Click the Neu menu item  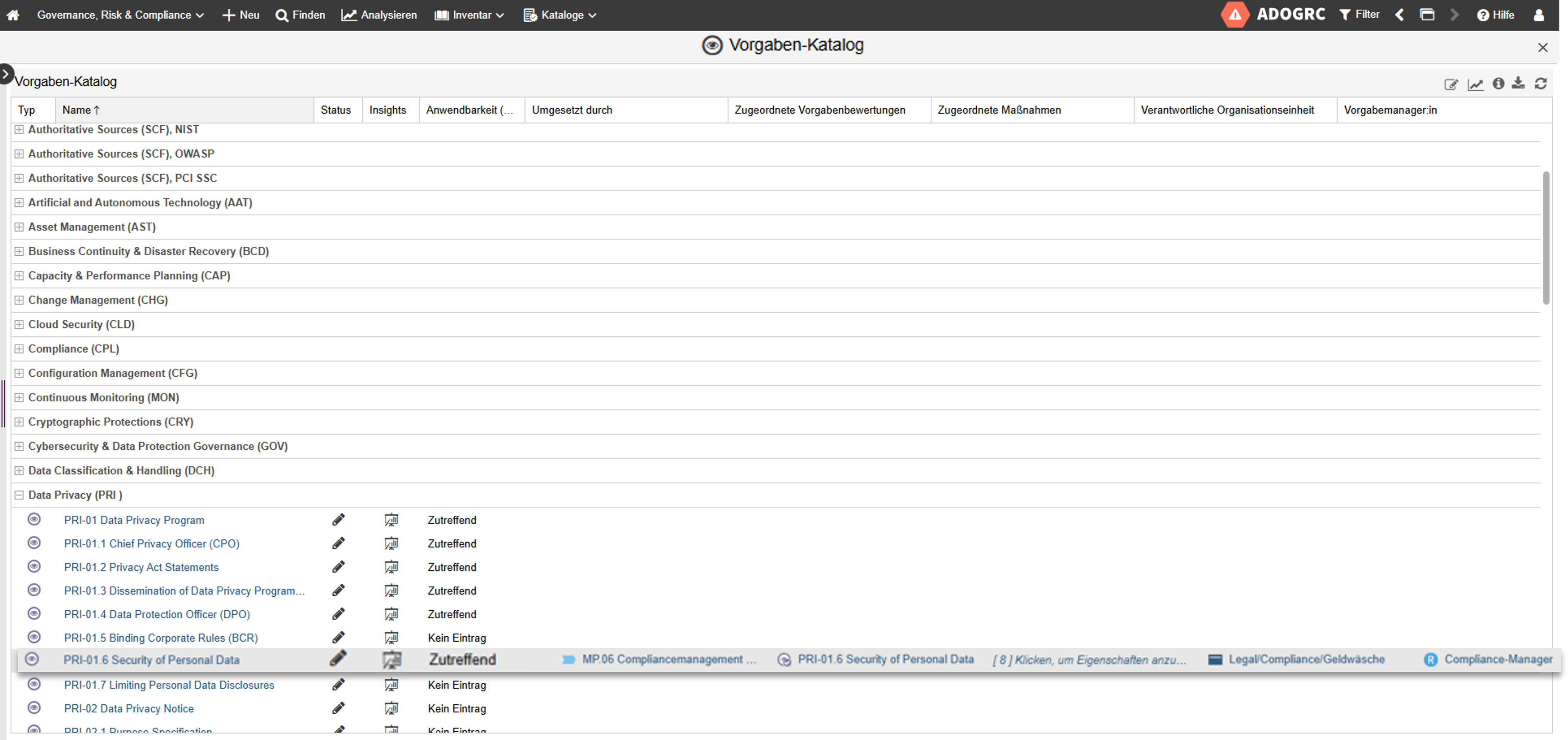pos(241,15)
